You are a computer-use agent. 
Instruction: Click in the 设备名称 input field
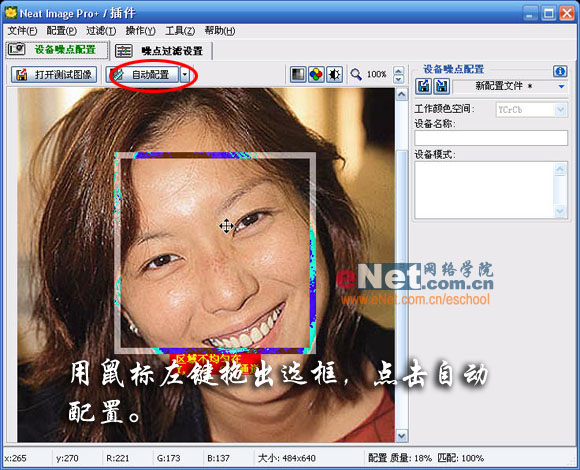pyautogui.click(x=491, y=138)
